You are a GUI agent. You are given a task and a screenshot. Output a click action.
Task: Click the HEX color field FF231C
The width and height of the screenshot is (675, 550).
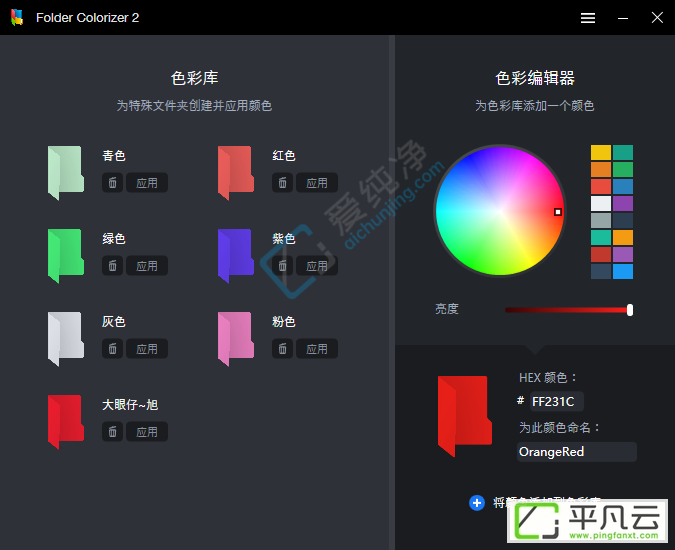coord(556,402)
